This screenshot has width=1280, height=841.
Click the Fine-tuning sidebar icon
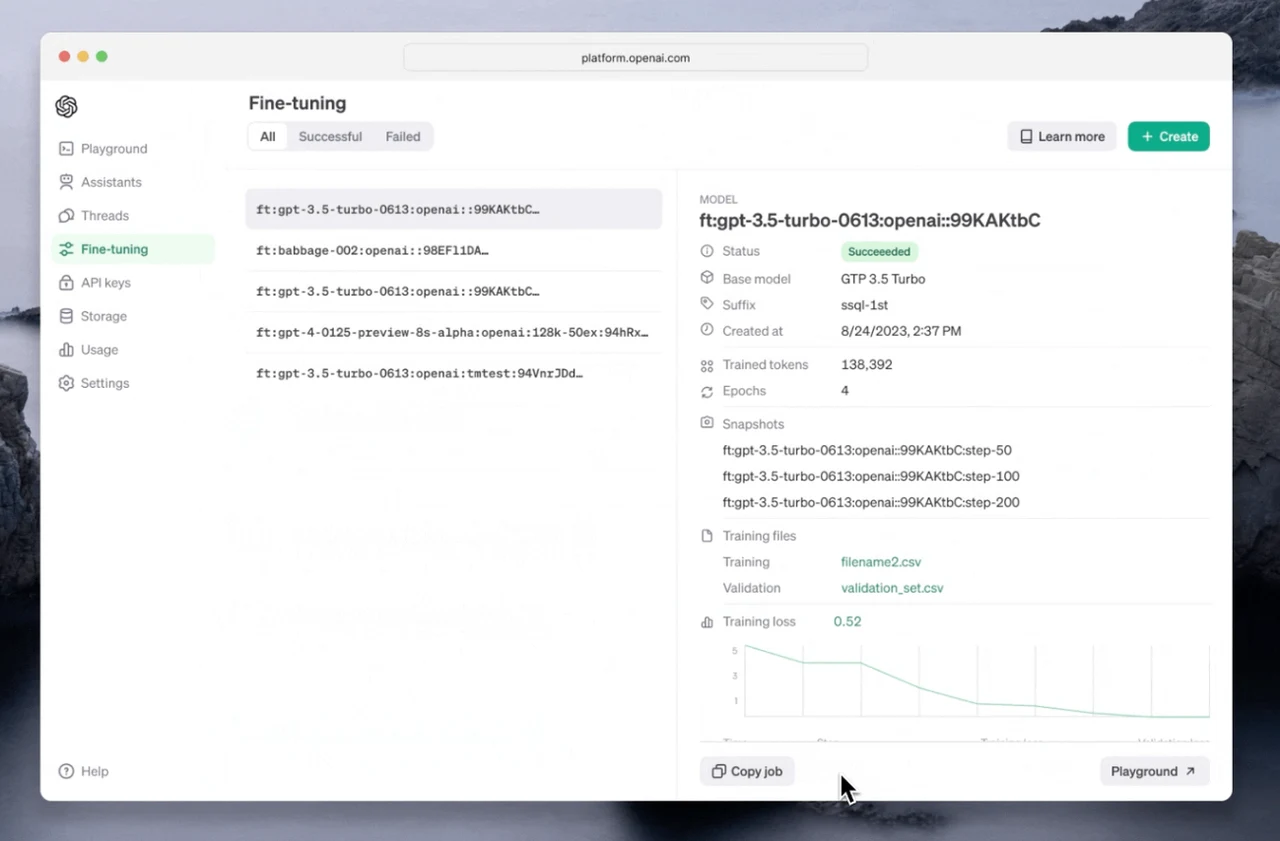(x=66, y=249)
